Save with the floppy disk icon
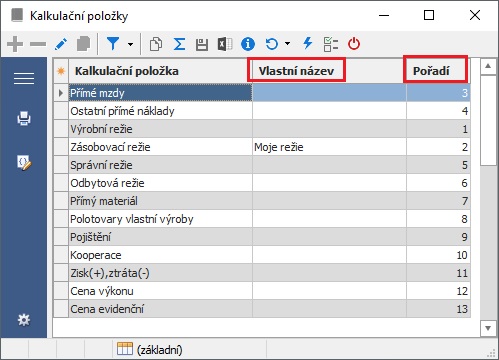Image resolution: width=499 pixels, height=360 pixels. (x=202, y=44)
